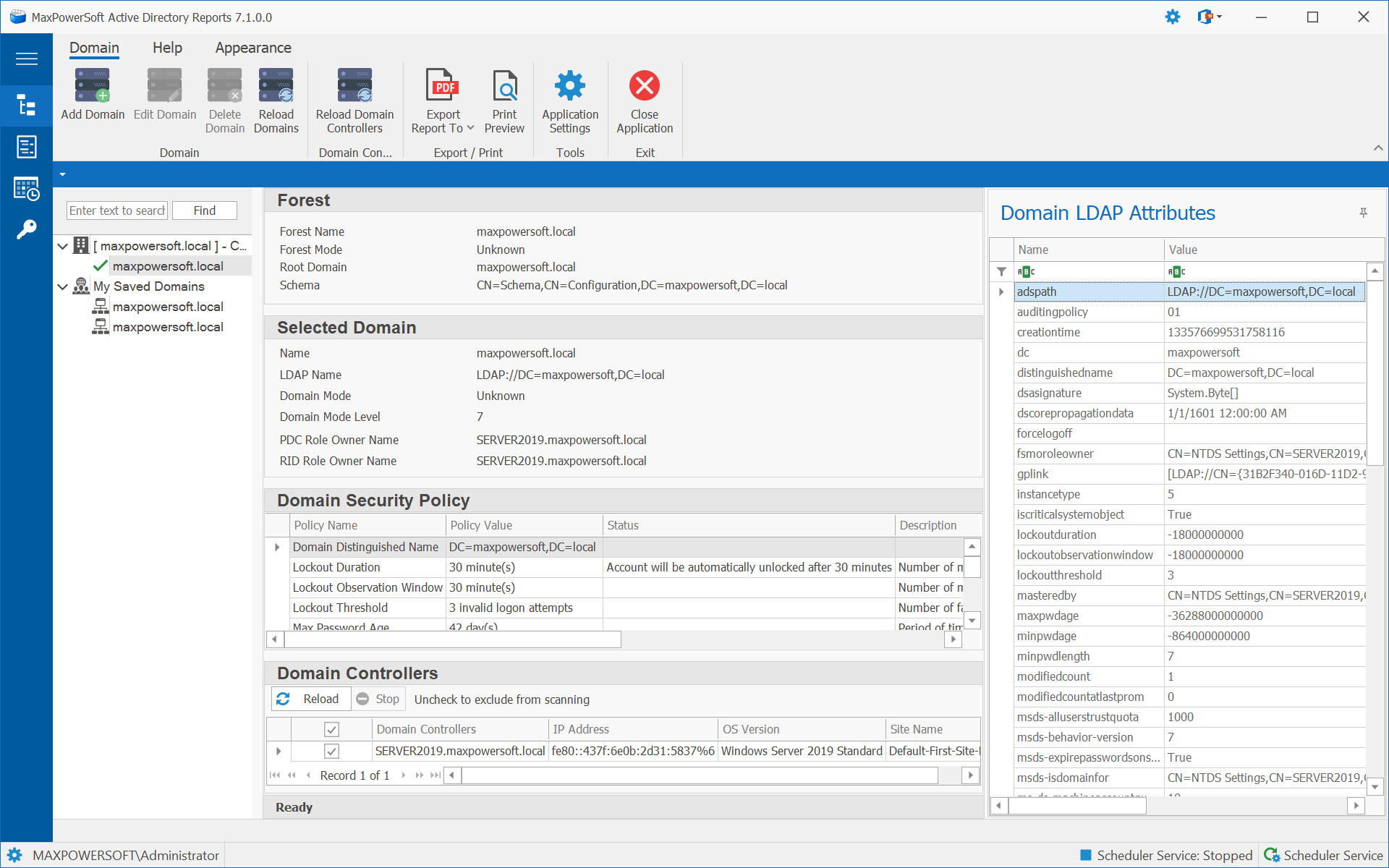1389x868 pixels.
Task: Click the Stop button
Action: click(x=378, y=699)
